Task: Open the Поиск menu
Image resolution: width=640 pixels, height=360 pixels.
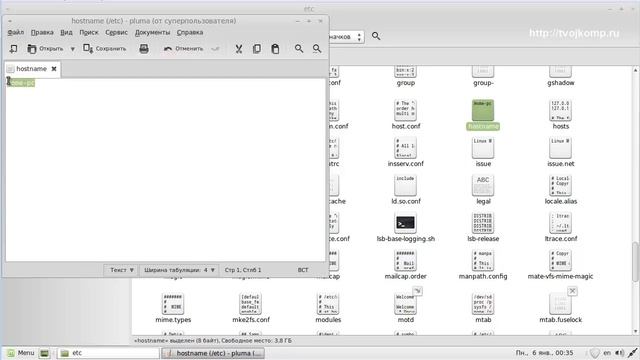Action: point(89,32)
